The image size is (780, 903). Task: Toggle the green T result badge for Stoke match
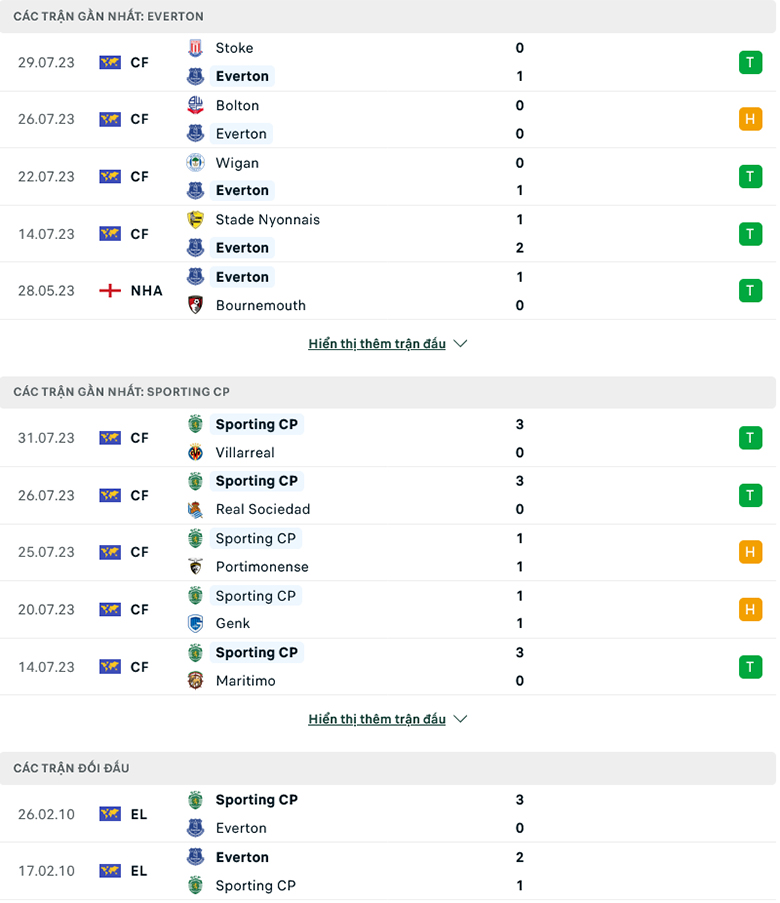[x=750, y=62]
